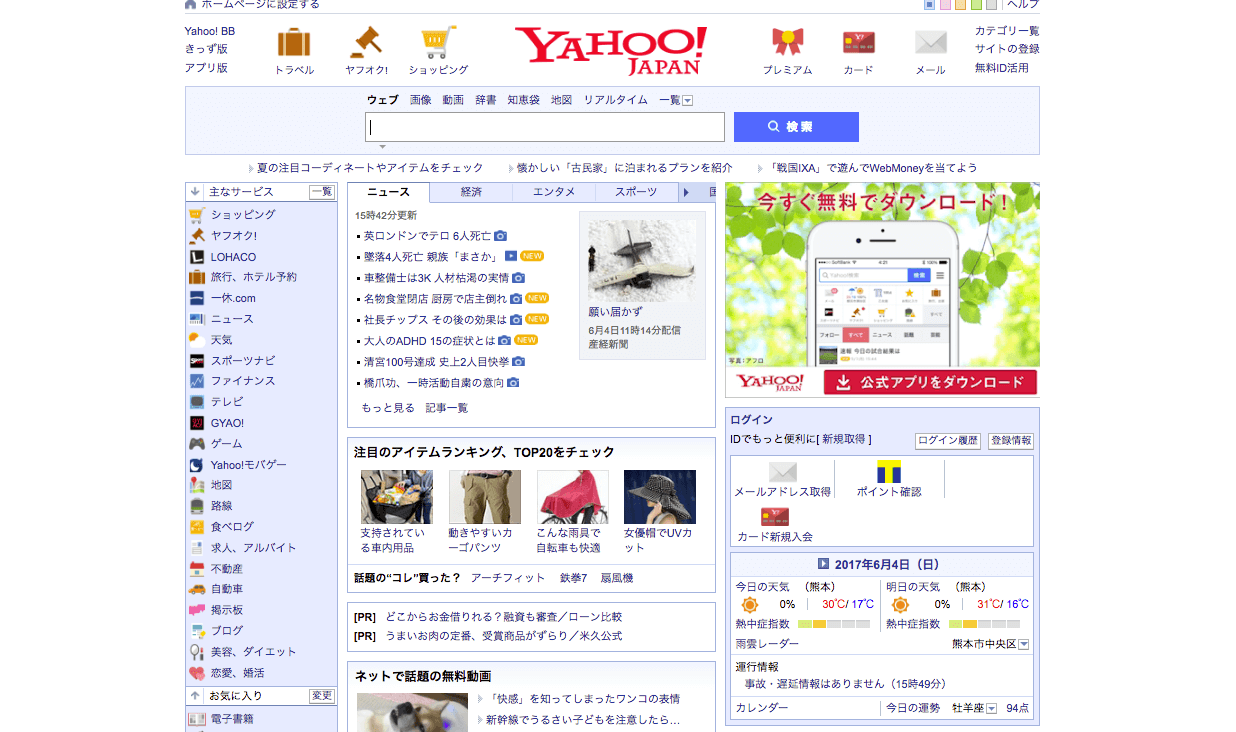This screenshot has height=732, width=1236.
Task: Click the もっと見る news link
Action: click(x=388, y=408)
